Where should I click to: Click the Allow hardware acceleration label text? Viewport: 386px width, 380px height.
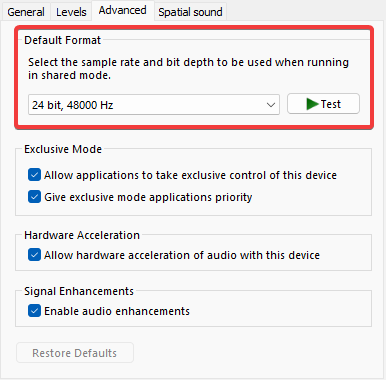pos(182,255)
